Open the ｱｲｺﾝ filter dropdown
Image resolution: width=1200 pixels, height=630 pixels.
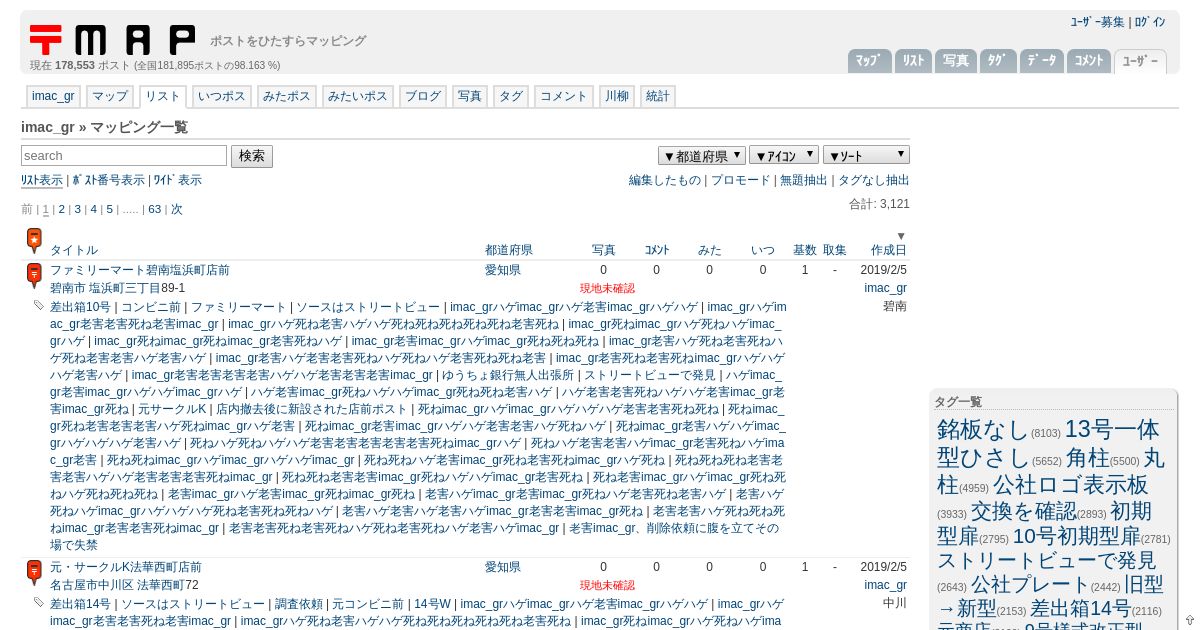click(784, 155)
